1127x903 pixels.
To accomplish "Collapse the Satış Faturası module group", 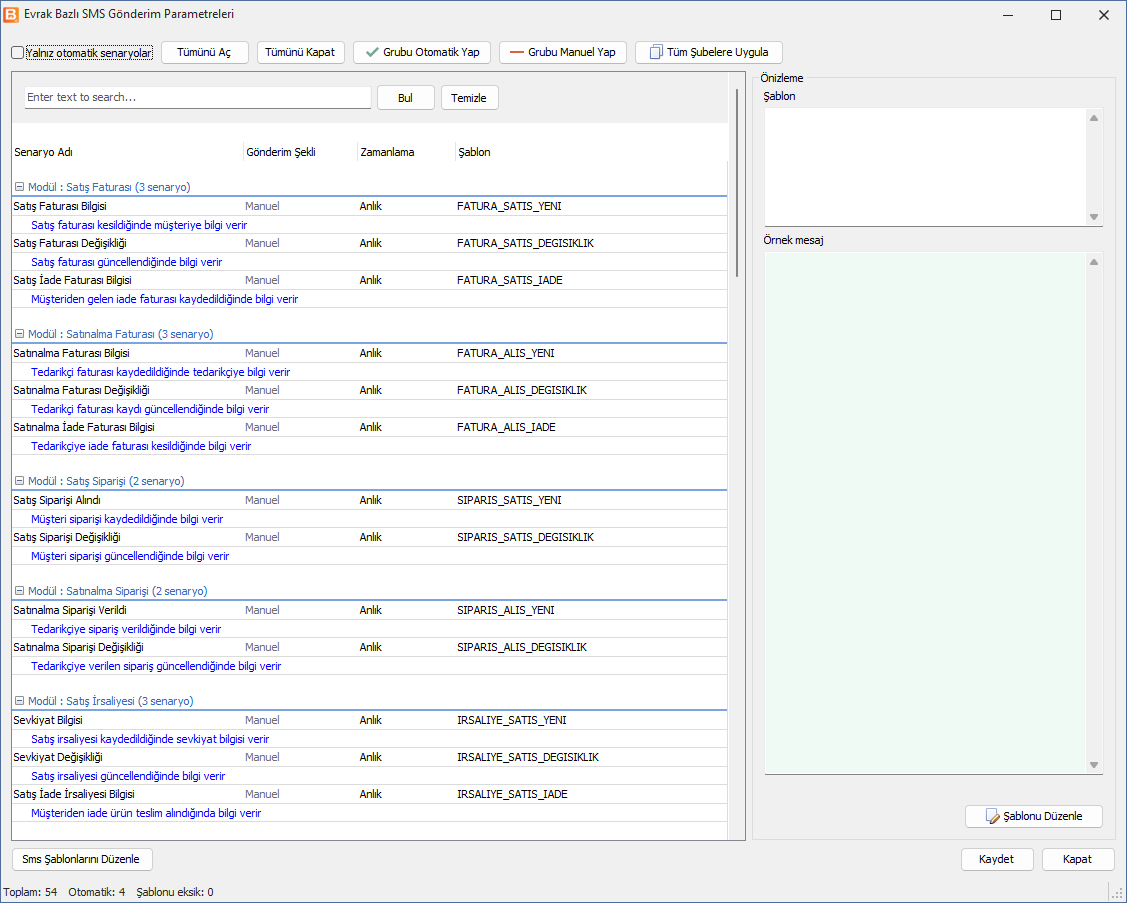I will [19, 187].
